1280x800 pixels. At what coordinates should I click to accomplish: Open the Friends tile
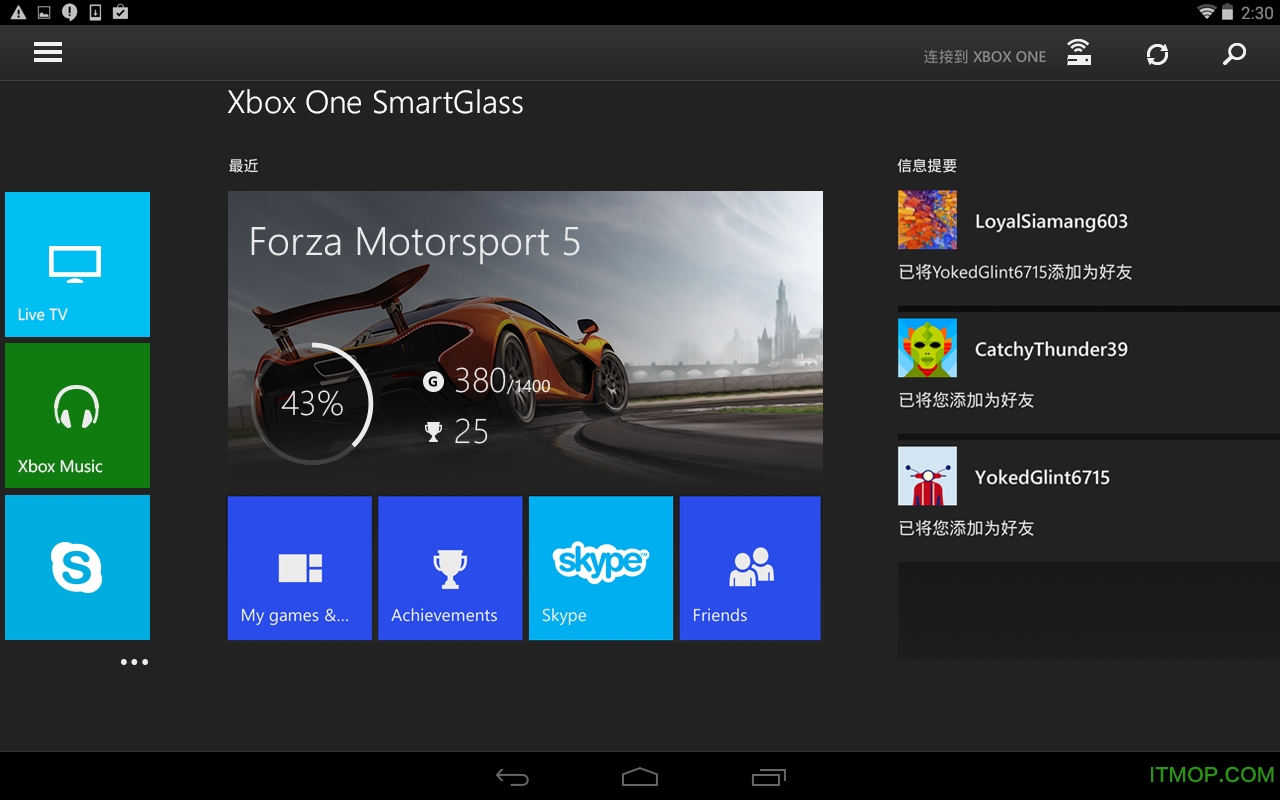click(x=750, y=568)
